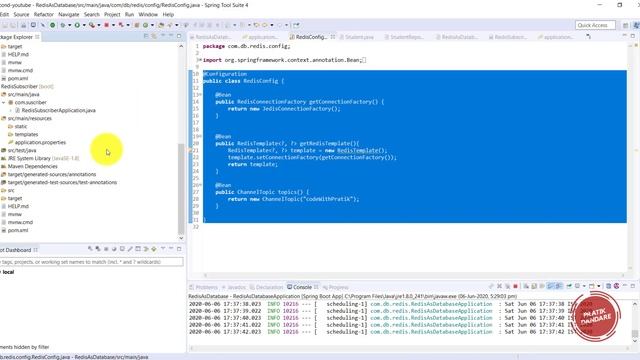Toggle Pin Console
This screenshot has height=360, width=640.
(569, 286)
